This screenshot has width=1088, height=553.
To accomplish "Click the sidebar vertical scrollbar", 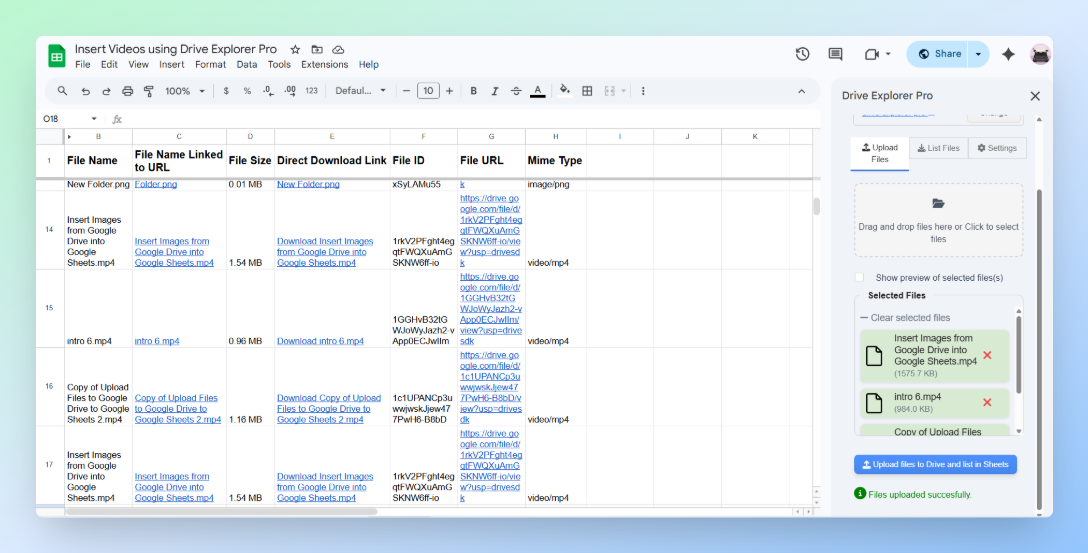I will tap(1039, 350).
